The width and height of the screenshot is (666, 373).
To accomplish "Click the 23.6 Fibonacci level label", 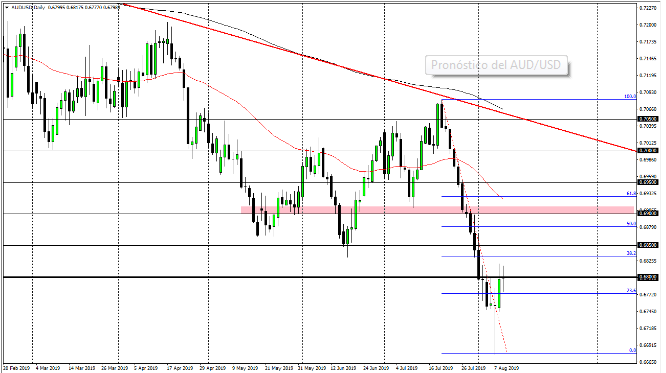I will click(x=631, y=291).
